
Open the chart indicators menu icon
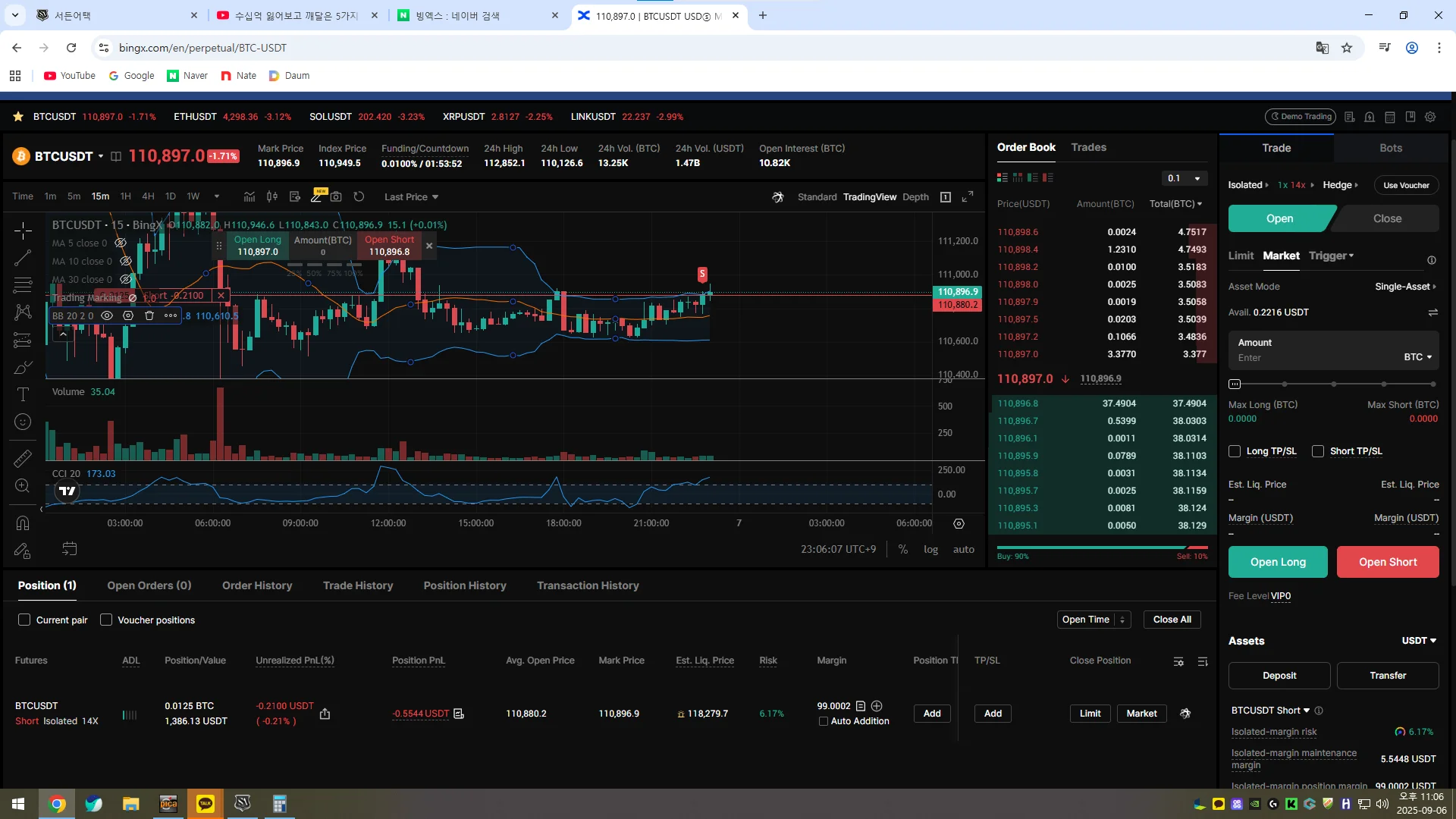(x=249, y=196)
